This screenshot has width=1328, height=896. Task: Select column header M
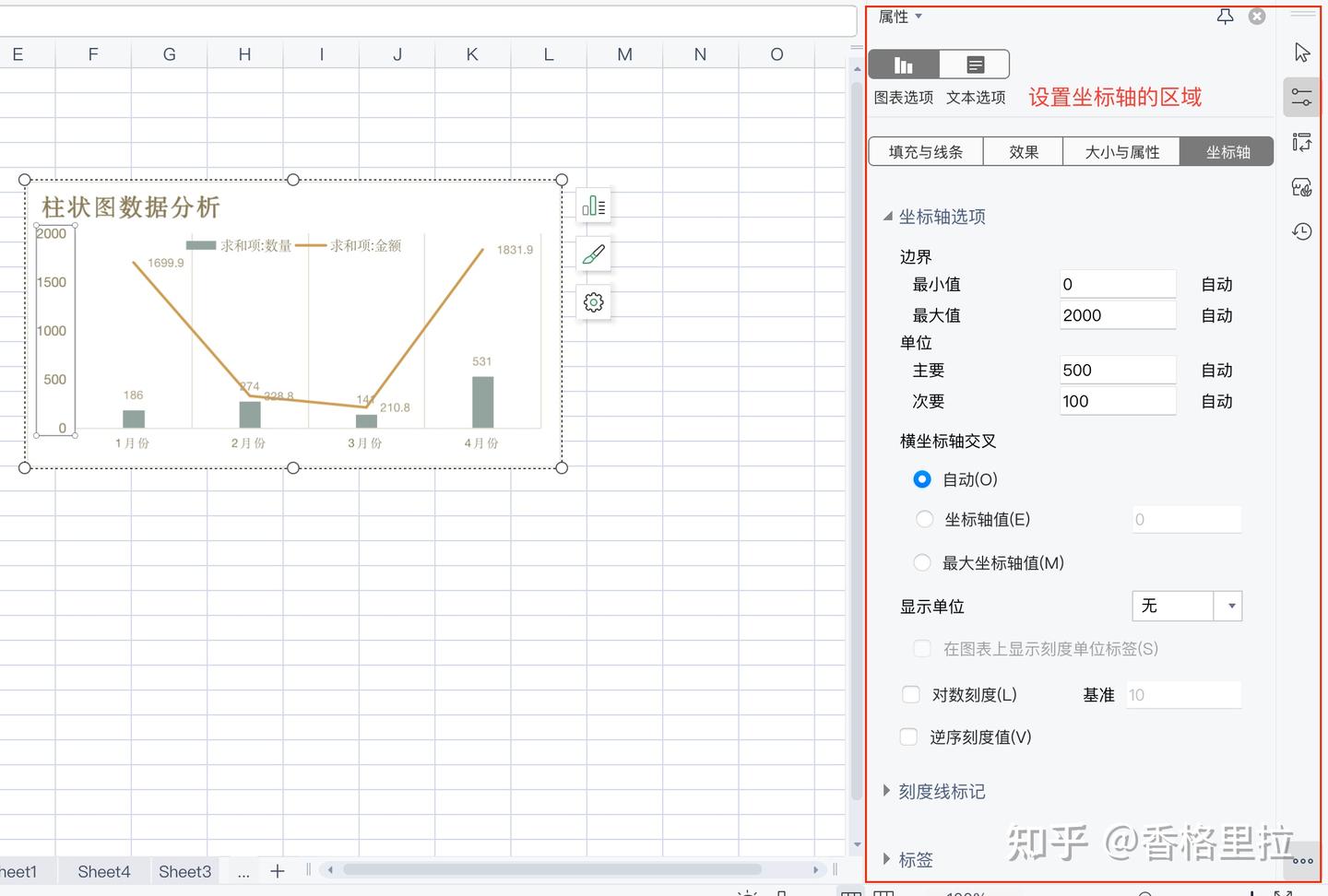(x=624, y=54)
